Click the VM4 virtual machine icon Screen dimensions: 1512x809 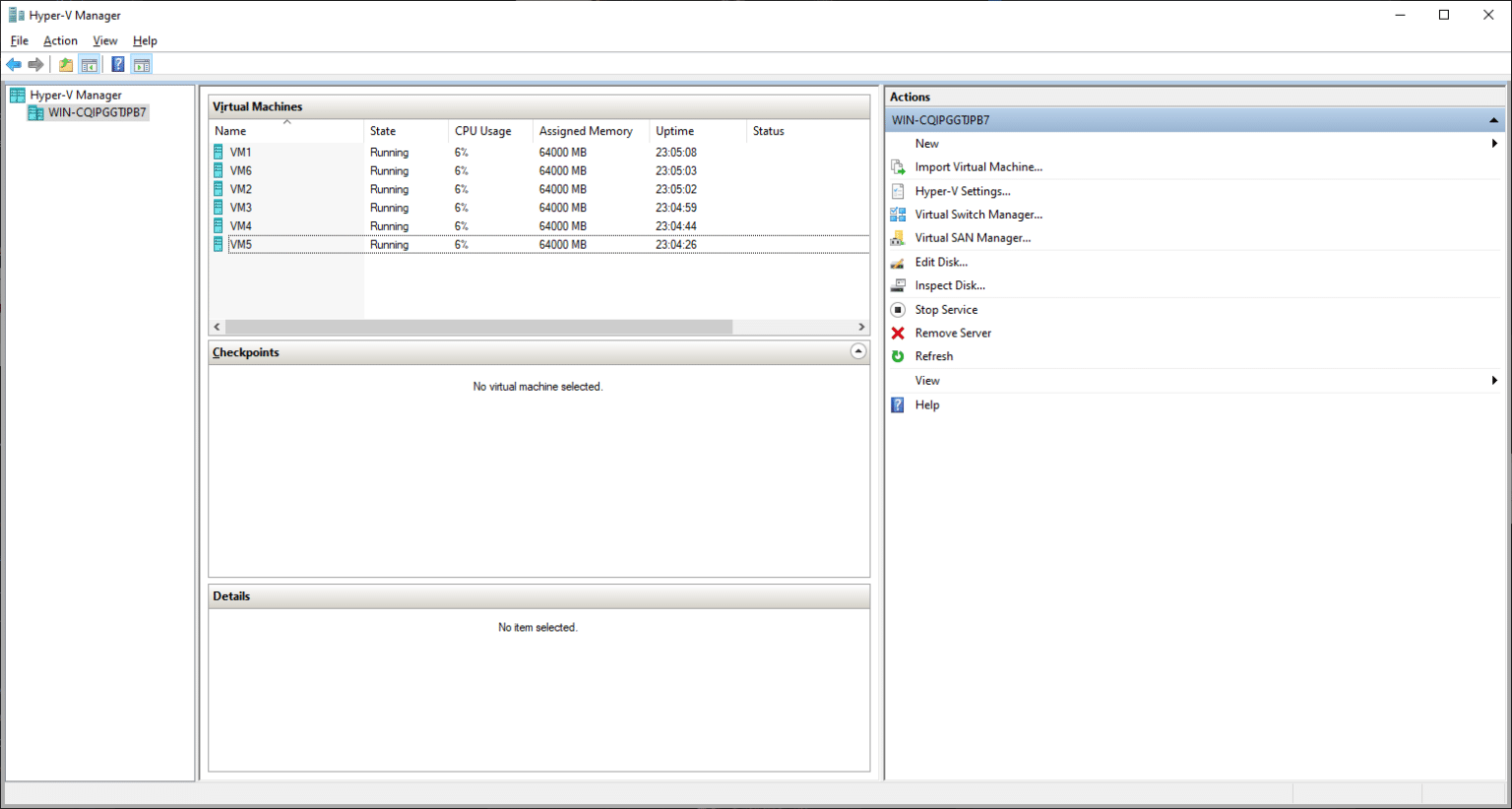(x=219, y=226)
